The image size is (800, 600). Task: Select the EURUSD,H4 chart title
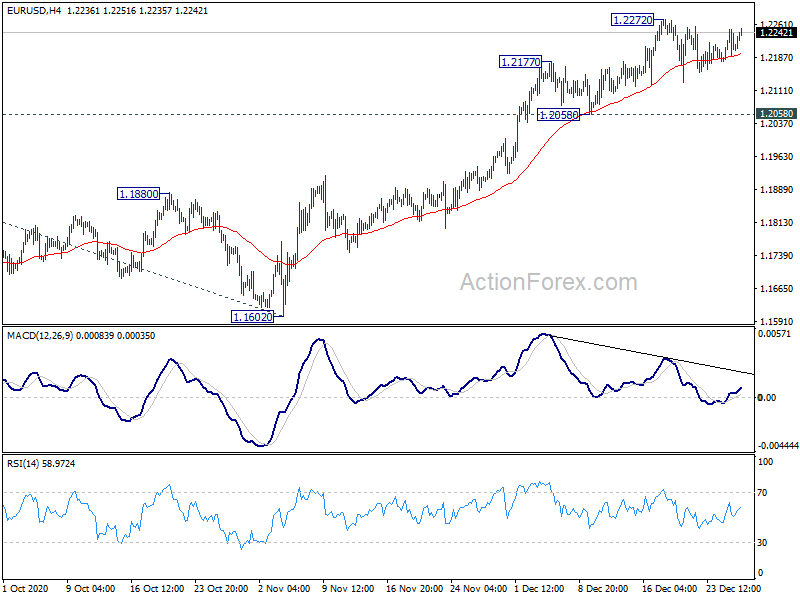(x=33, y=10)
